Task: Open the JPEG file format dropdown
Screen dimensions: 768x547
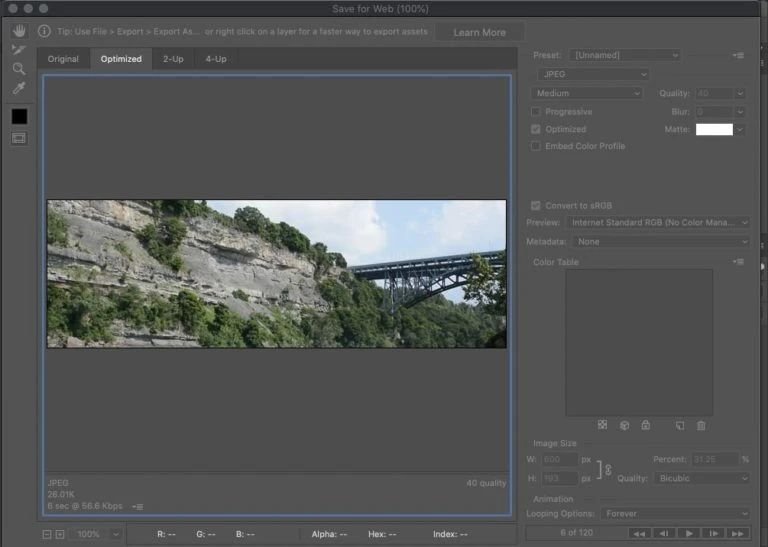Action: 592,74
